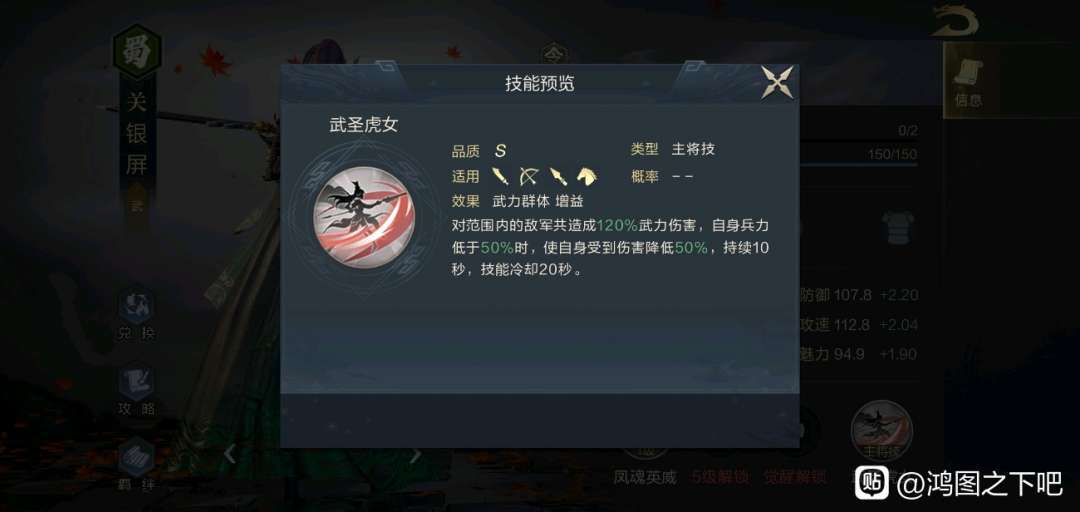Go back using the dragon arrow

click(x=955, y=21)
